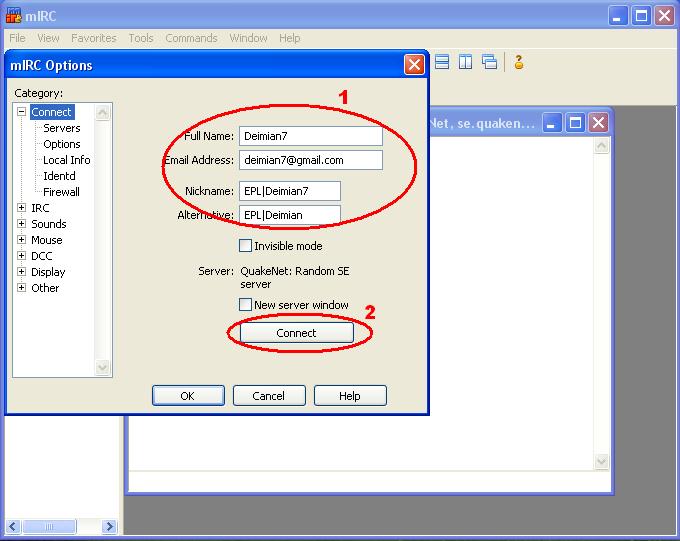The width and height of the screenshot is (680, 541).
Task: Click the Nickname field with EPL|Deimian7
Action: [290, 191]
